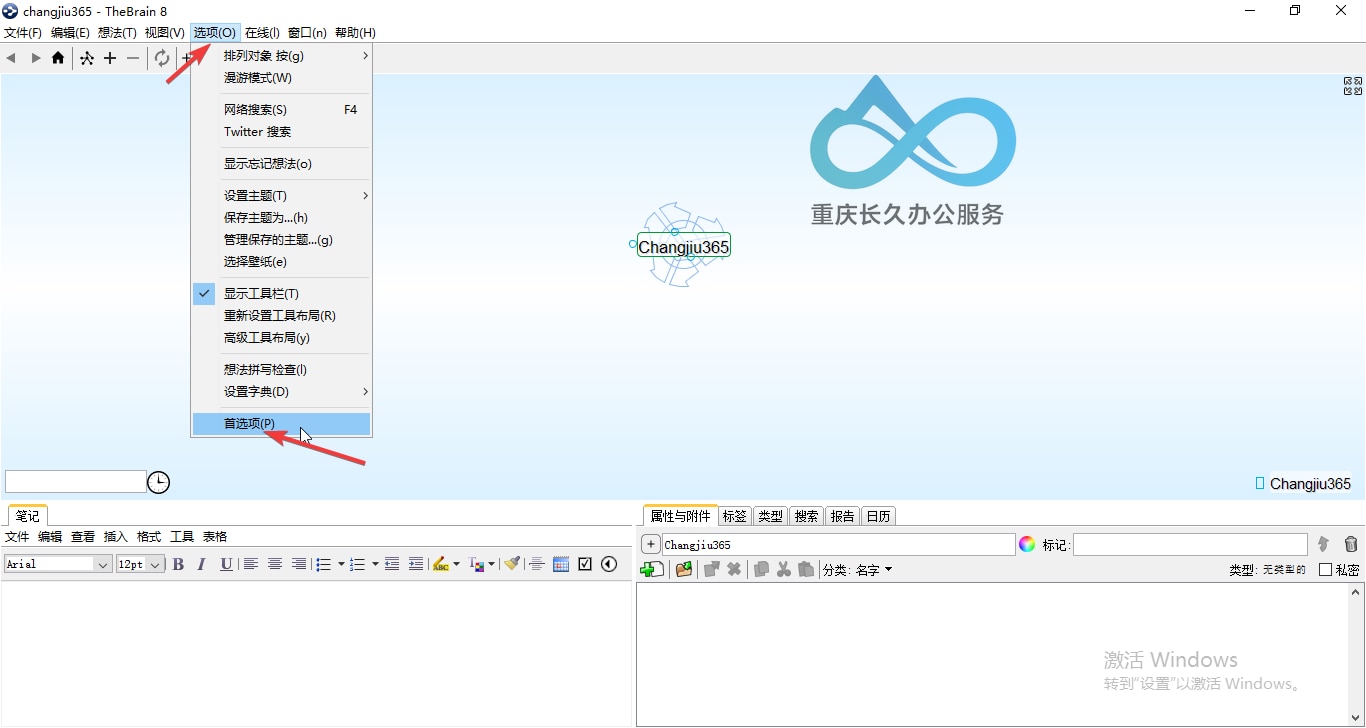
Task: Open the notes 插入 menu
Action: [x=116, y=537]
